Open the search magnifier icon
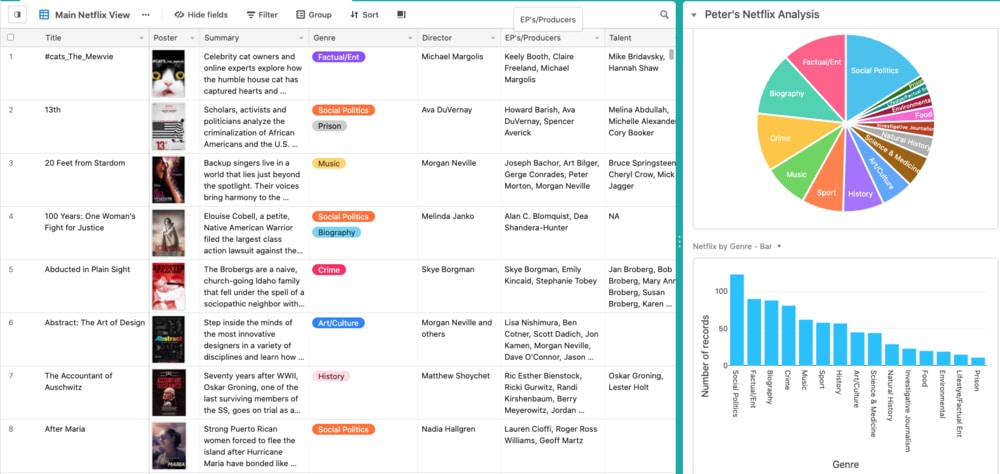 (664, 15)
